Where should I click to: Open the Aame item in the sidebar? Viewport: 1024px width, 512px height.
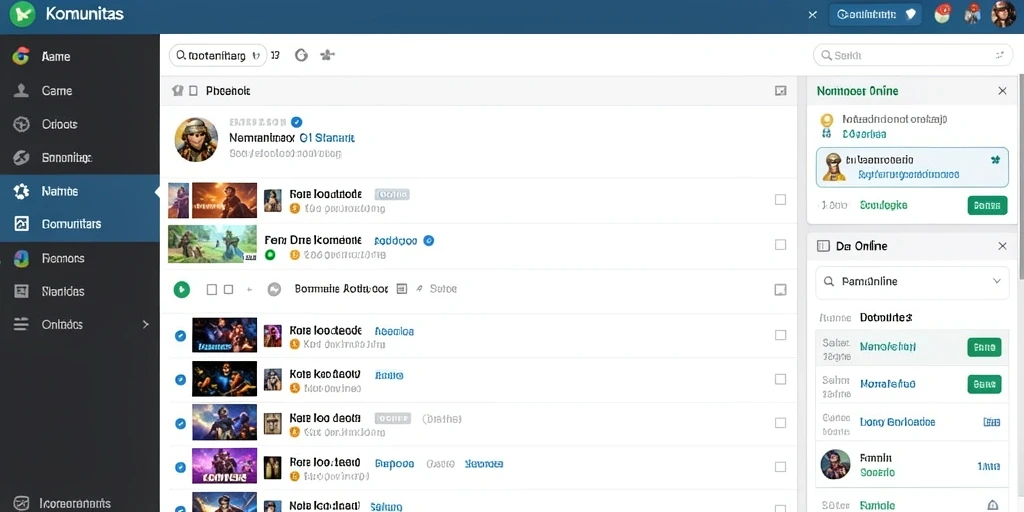pos(80,56)
